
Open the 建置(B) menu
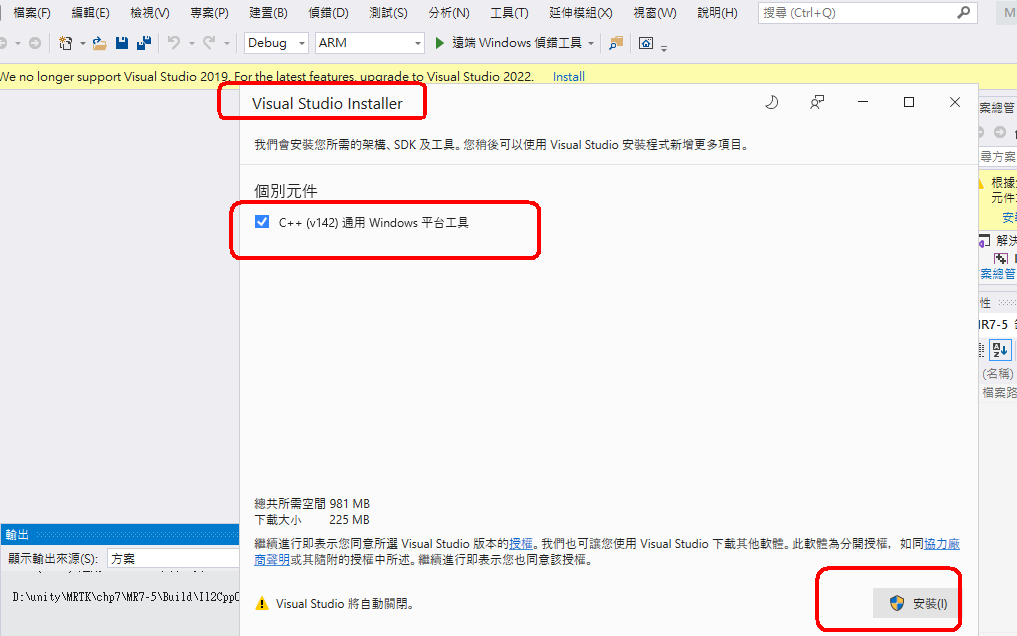pos(269,13)
